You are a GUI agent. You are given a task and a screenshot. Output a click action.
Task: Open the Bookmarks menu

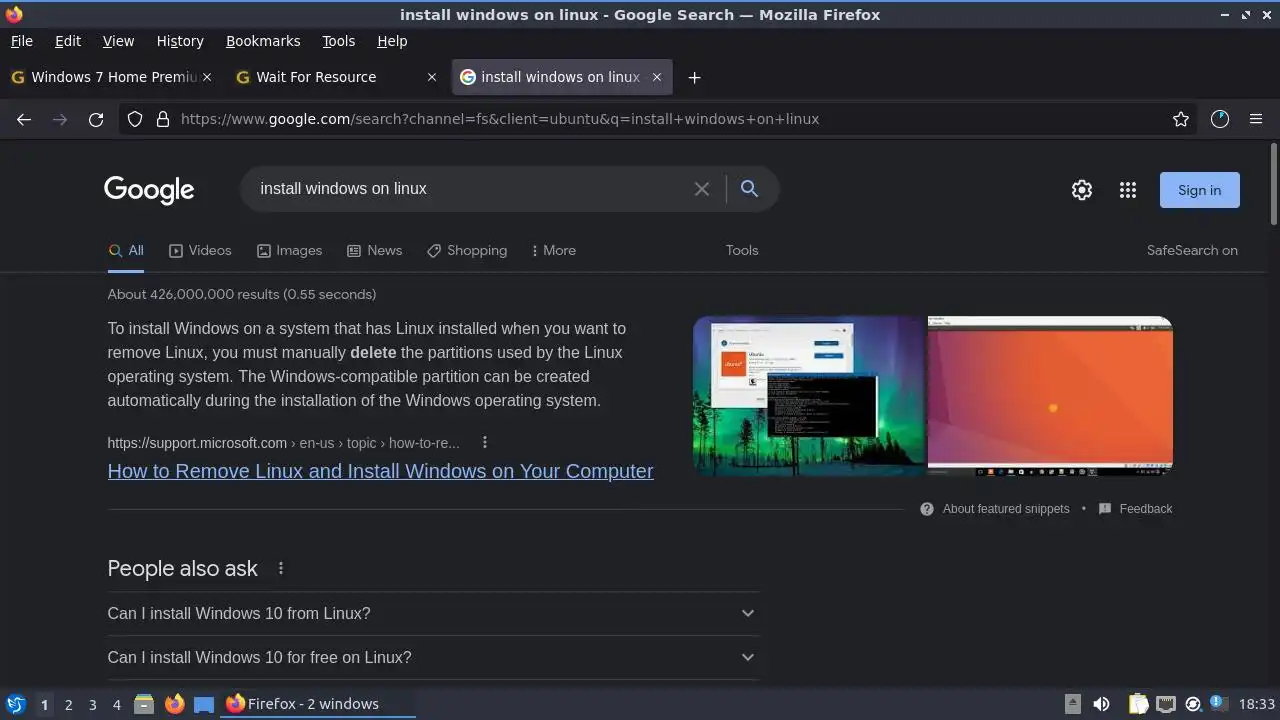[x=263, y=41]
